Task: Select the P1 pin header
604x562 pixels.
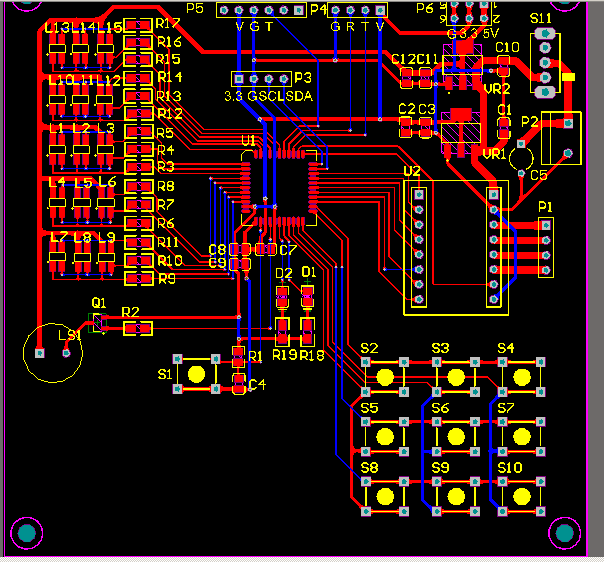Action: (545, 248)
